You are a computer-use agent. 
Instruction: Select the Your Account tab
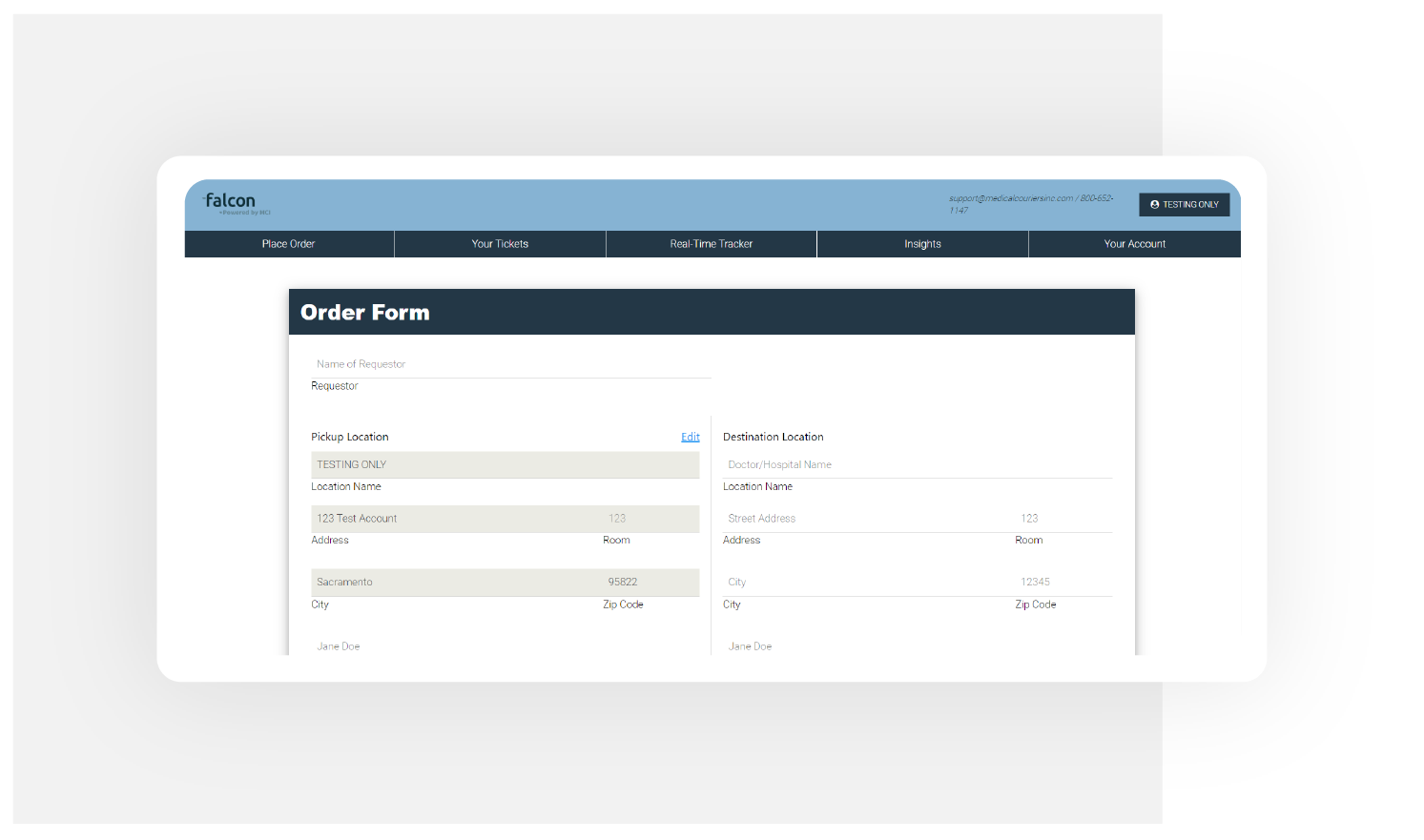[1134, 244]
